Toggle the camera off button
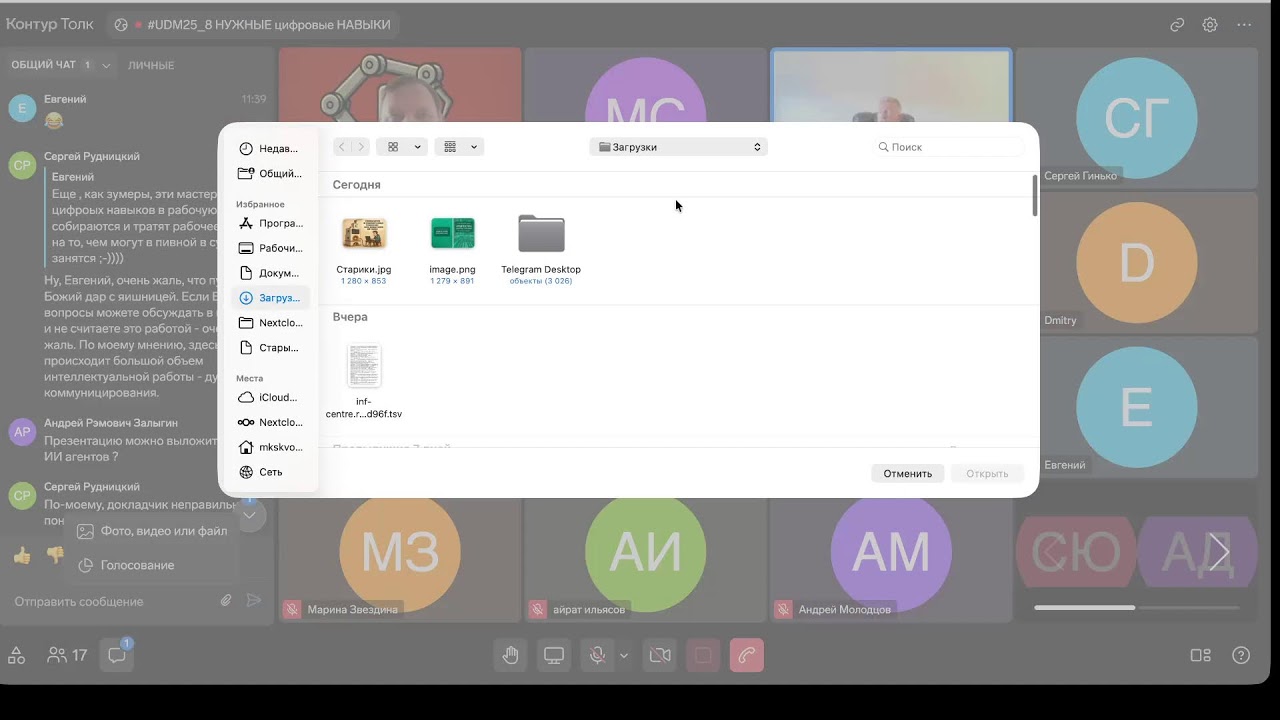This screenshot has width=1280, height=720. [x=660, y=655]
